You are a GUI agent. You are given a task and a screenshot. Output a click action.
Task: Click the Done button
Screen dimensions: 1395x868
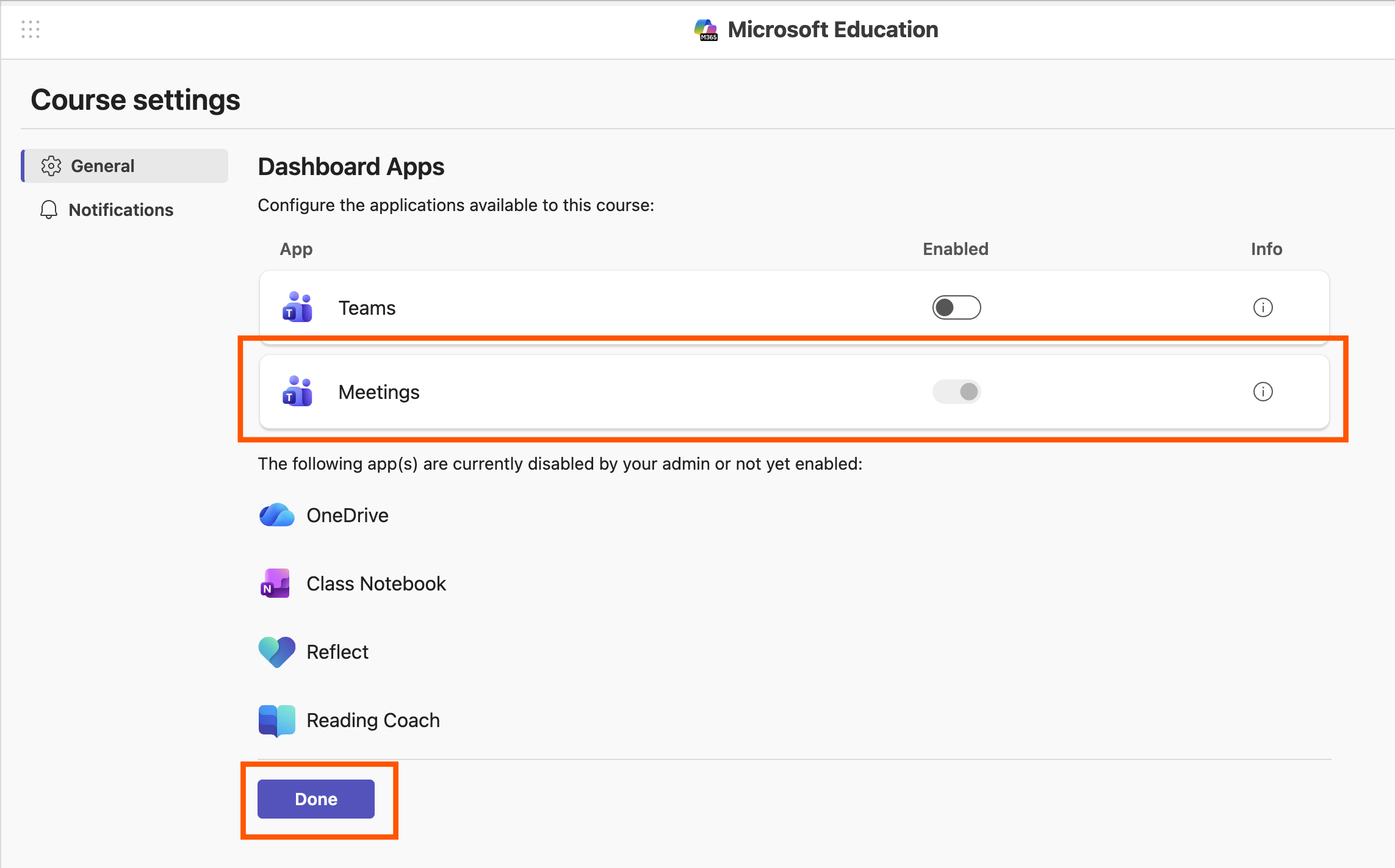click(316, 799)
